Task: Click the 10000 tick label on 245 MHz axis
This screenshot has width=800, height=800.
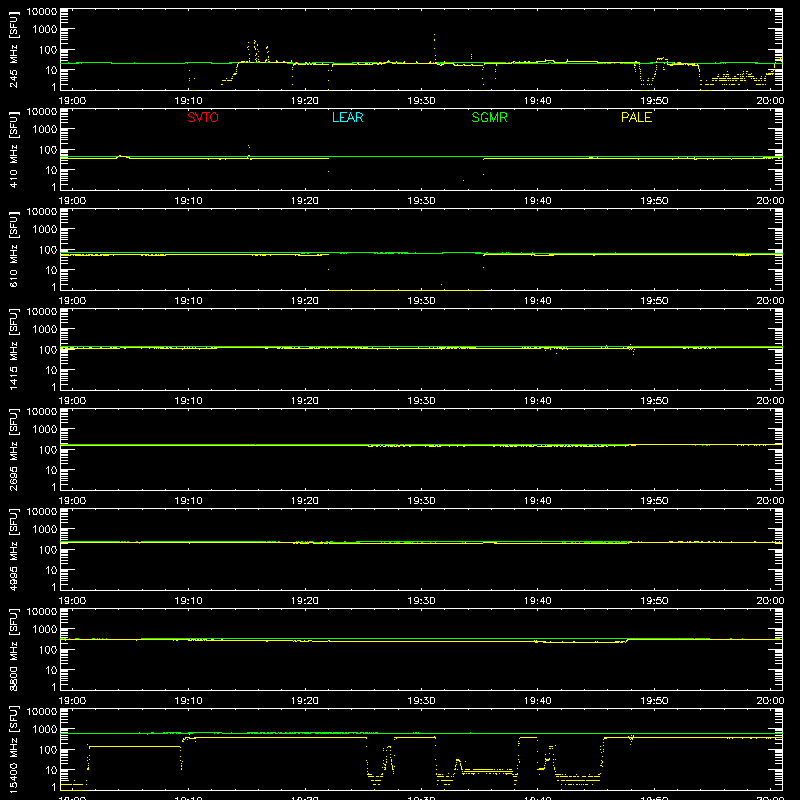Action: [x=42, y=12]
